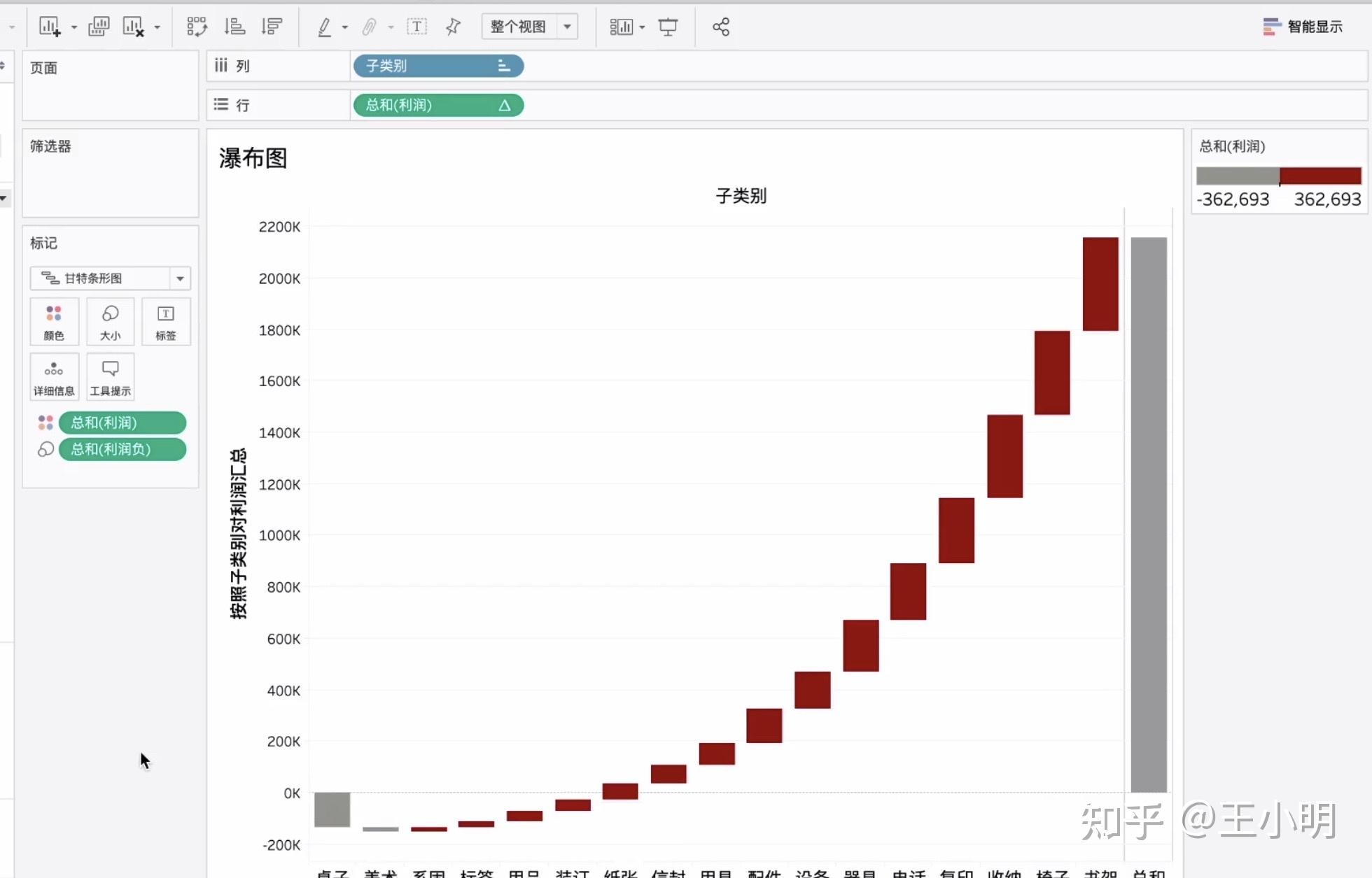Open the 甘特条形图 mark type dropdown

(110, 278)
